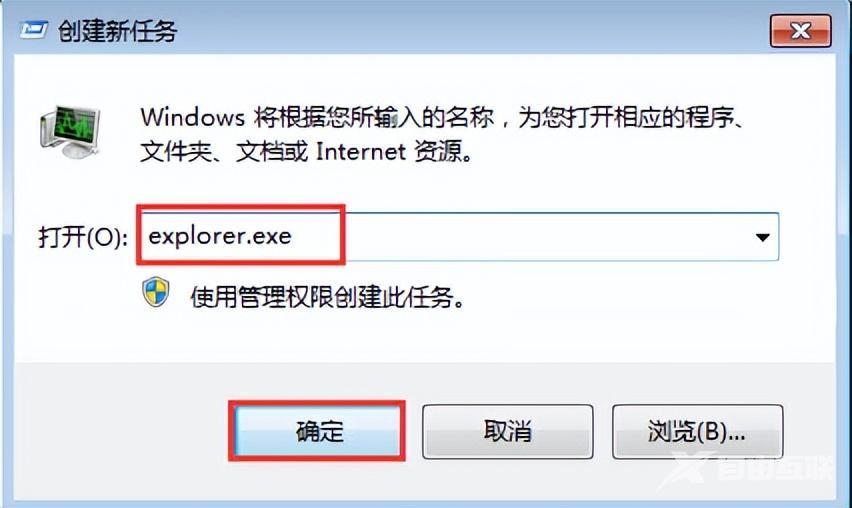Screen dimensions: 852x508
Task: Click the blue-yellow UAC shield icon
Action: click(156, 292)
